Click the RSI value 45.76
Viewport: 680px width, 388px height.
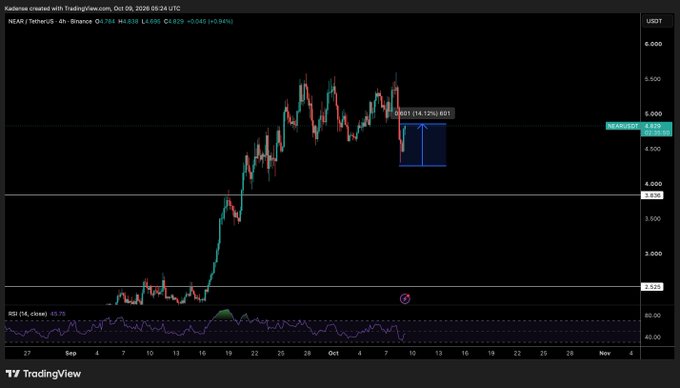click(x=58, y=314)
